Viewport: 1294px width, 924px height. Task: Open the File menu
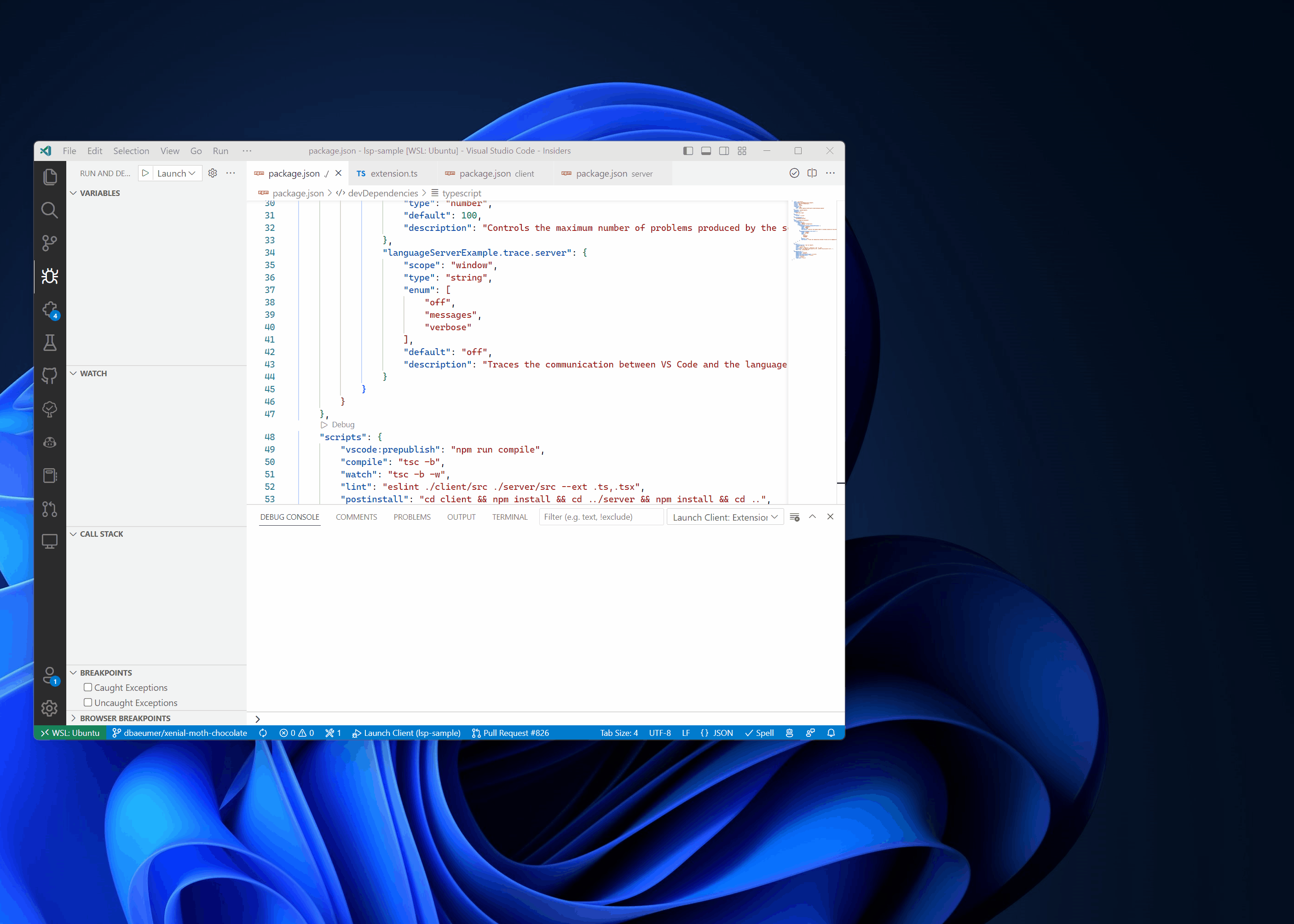click(x=69, y=151)
